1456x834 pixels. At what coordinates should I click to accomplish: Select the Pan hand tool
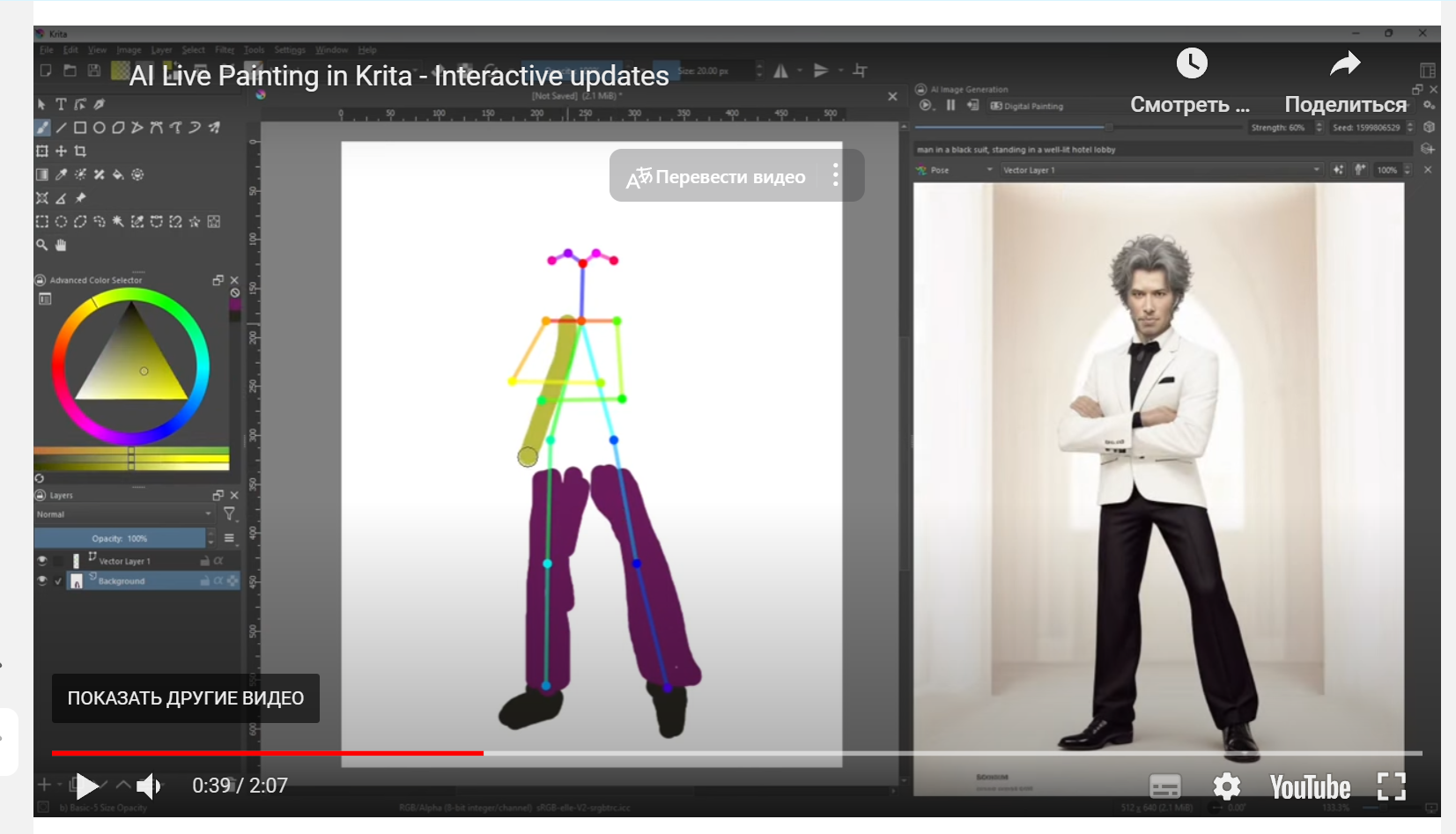tap(61, 245)
